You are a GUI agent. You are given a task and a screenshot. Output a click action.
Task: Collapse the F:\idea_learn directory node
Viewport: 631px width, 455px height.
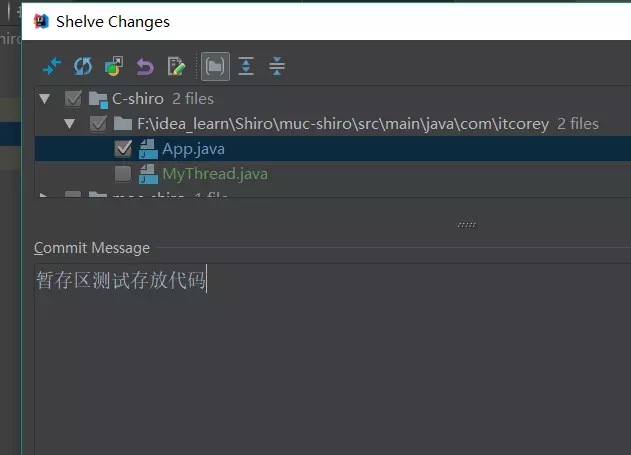(x=70, y=124)
